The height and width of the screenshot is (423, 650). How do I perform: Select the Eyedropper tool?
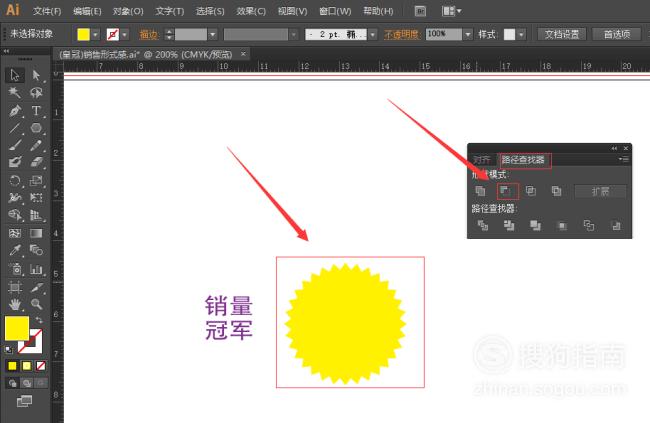click(x=15, y=250)
